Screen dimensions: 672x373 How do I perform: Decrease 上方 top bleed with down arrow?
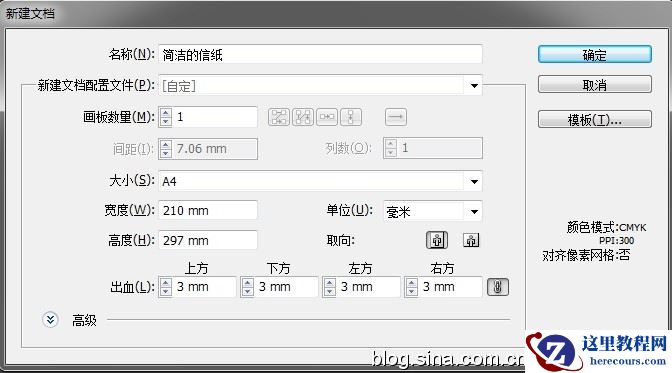coord(165,292)
